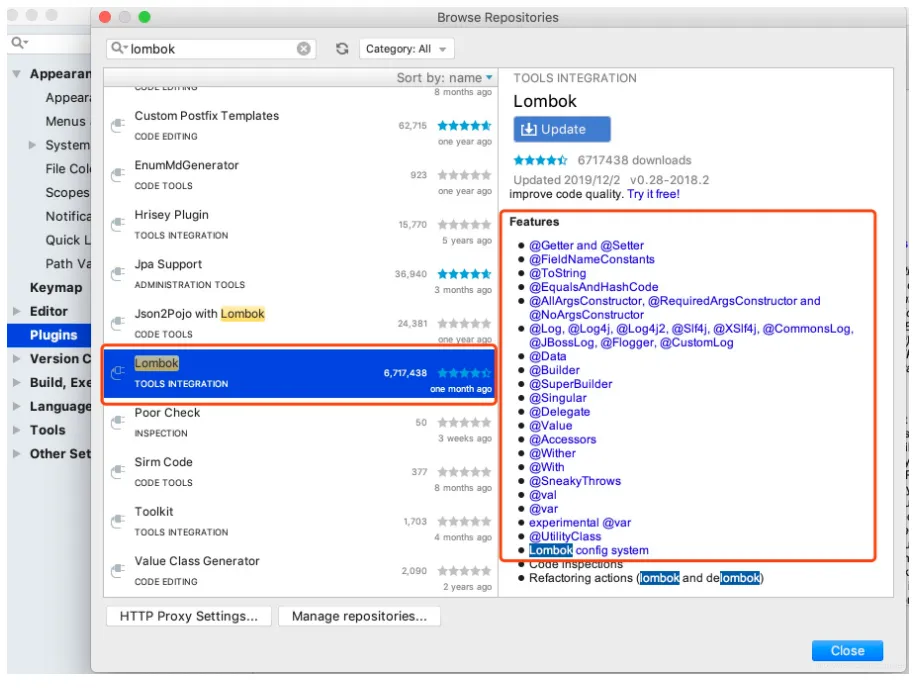Click the Update button for Lombok

pos(562,129)
